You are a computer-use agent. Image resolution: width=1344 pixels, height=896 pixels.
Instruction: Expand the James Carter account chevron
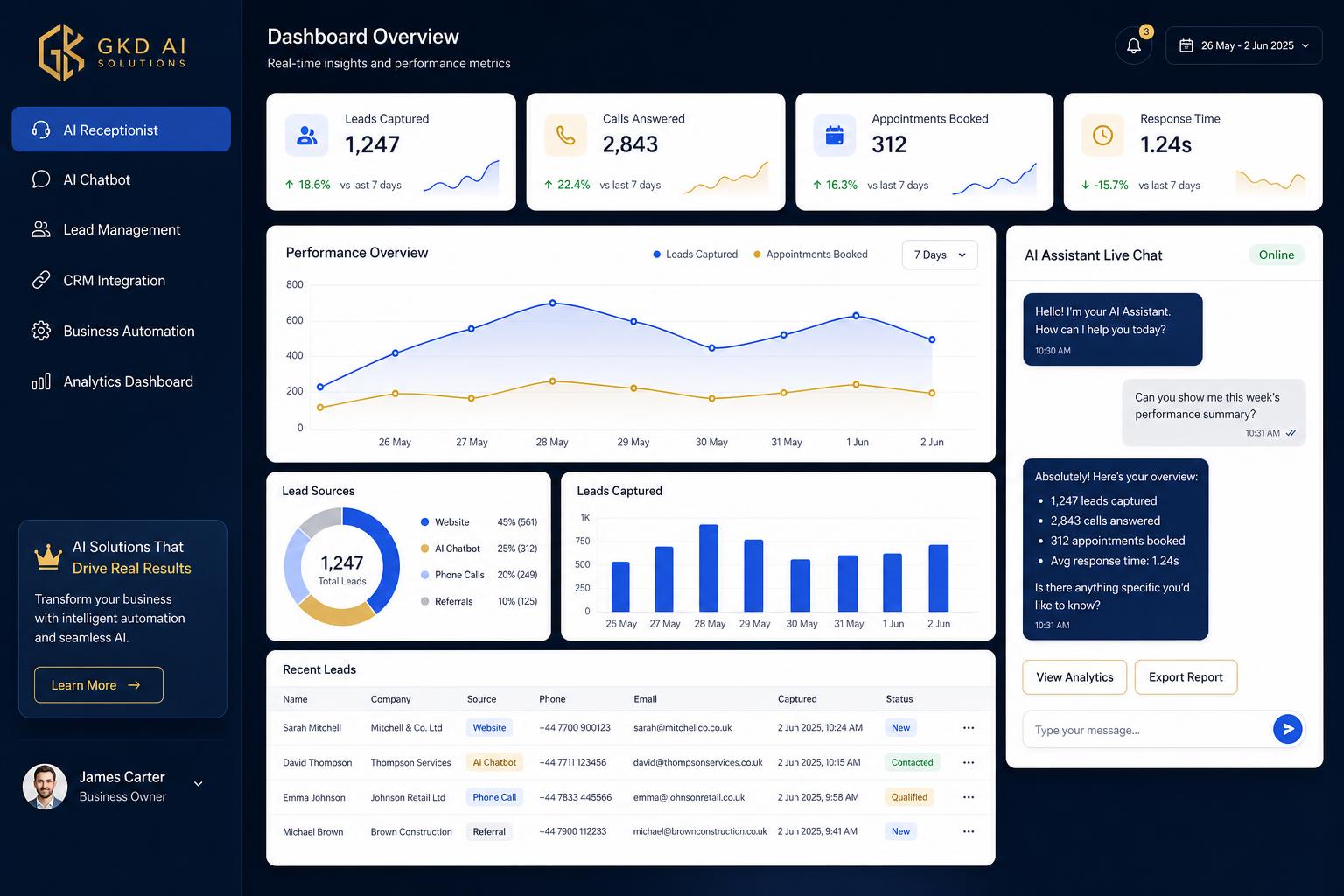tap(199, 784)
